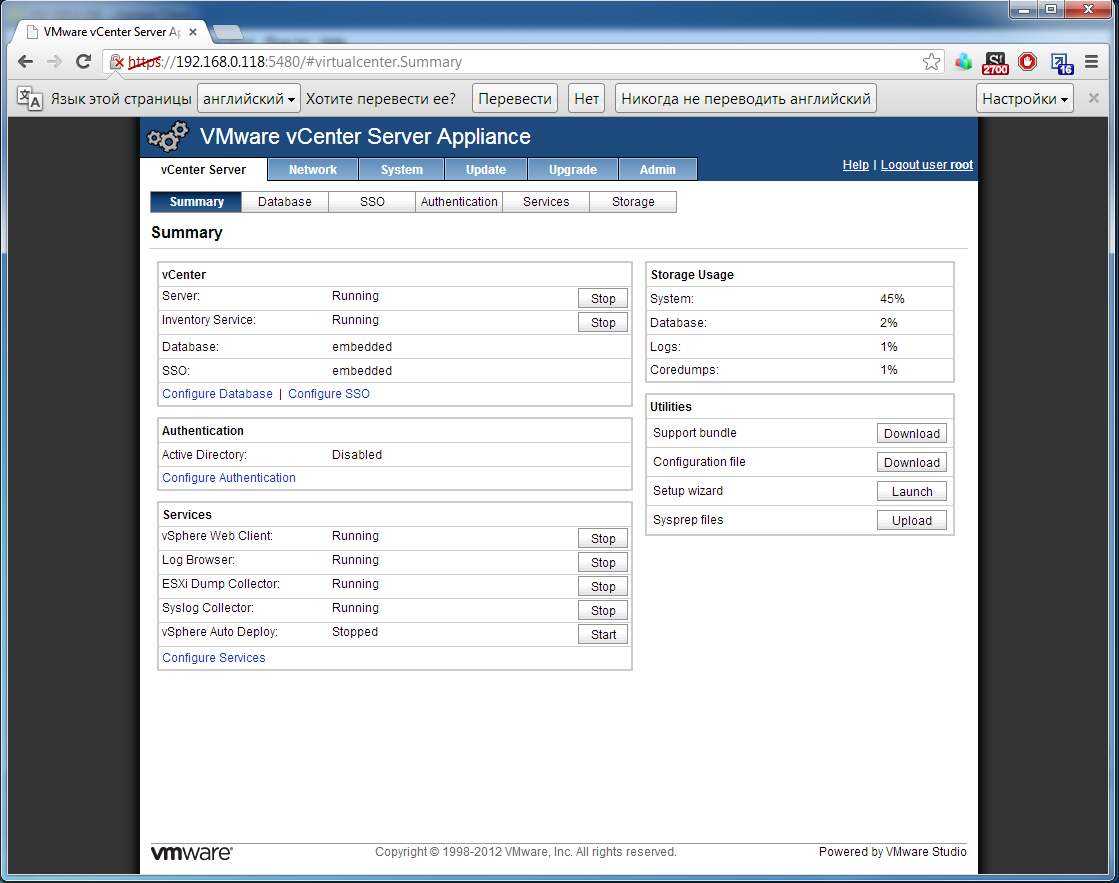Click the Configure SSO link
Screen dimensions: 1119x883
pos(329,394)
